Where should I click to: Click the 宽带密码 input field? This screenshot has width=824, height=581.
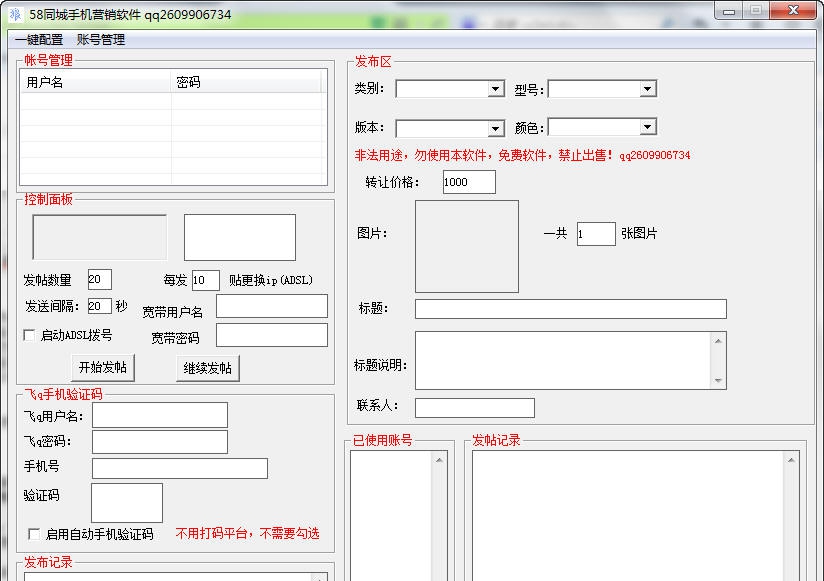(272, 335)
